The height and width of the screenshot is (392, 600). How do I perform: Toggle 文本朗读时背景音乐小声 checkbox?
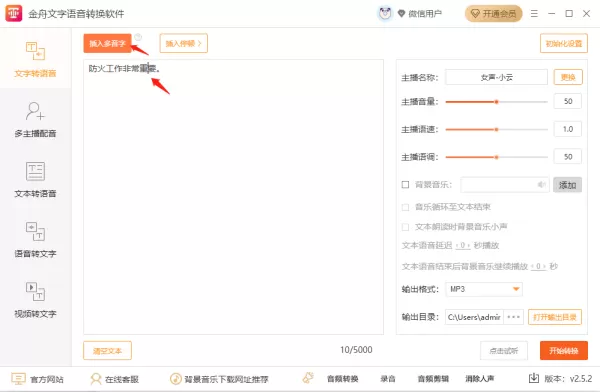pos(405,227)
